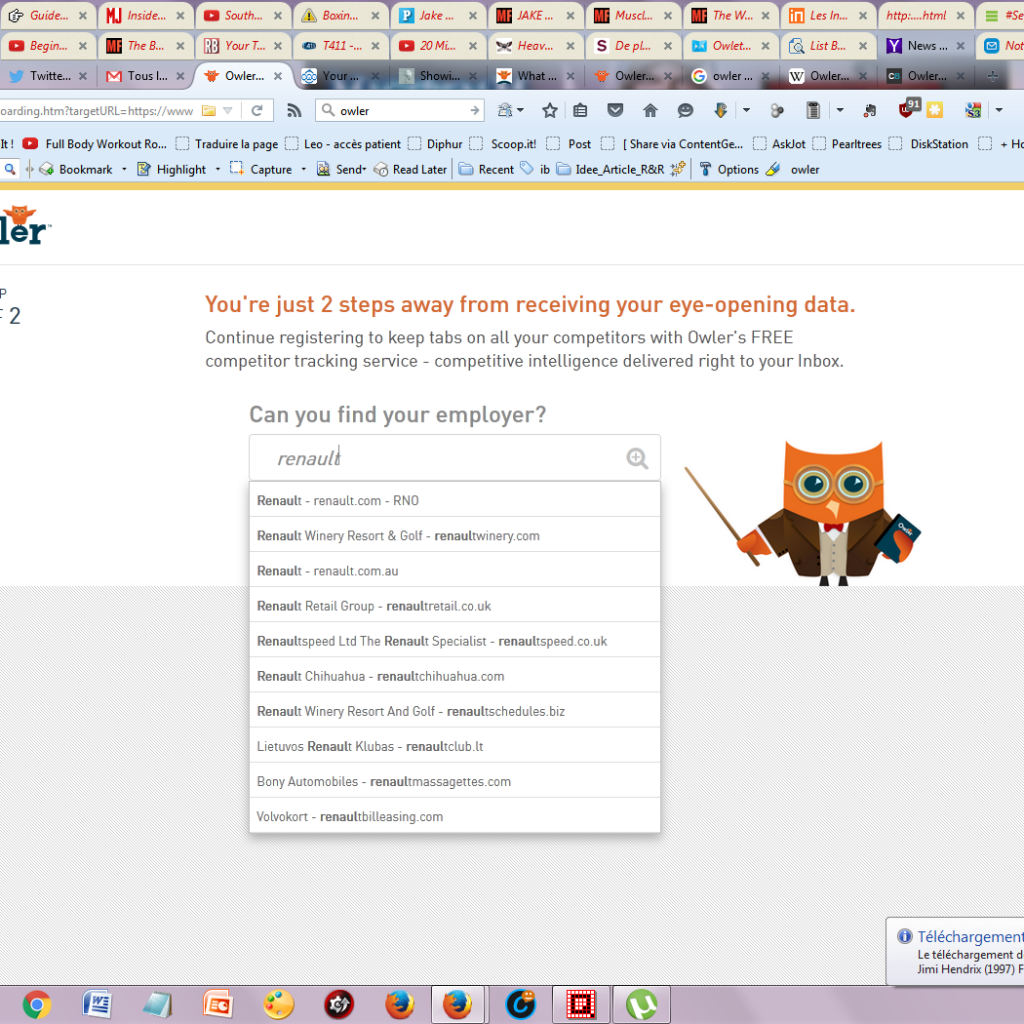
Task: Click the Owler logo
Action: [24, 225]
